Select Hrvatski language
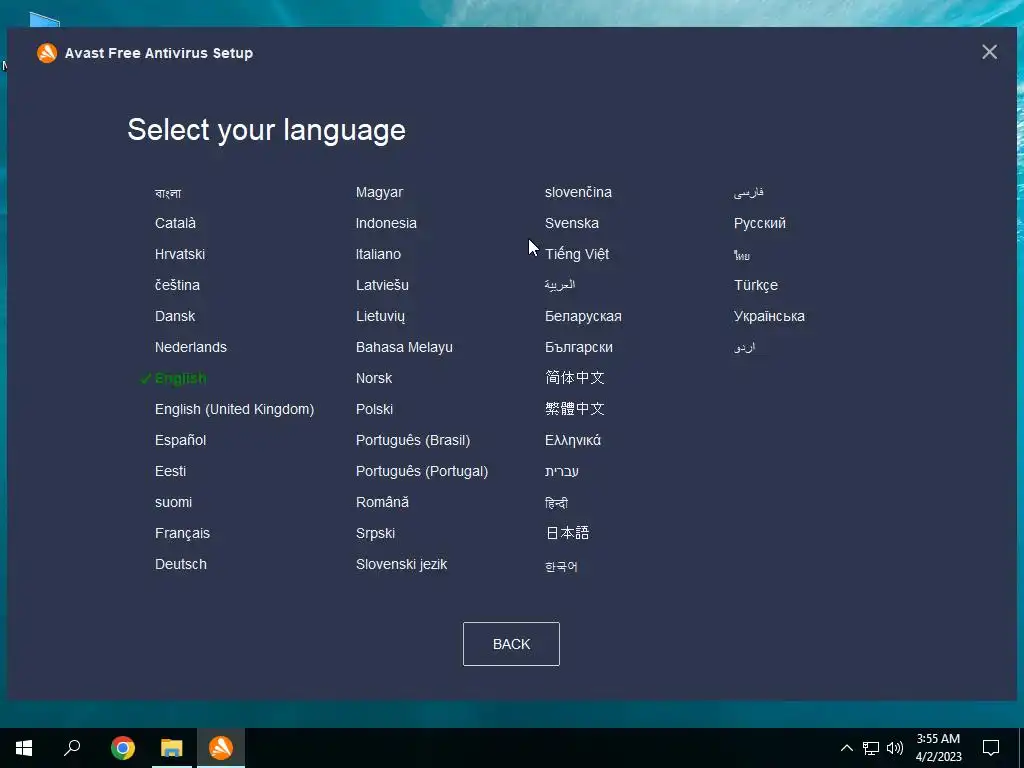 point(180,254)
